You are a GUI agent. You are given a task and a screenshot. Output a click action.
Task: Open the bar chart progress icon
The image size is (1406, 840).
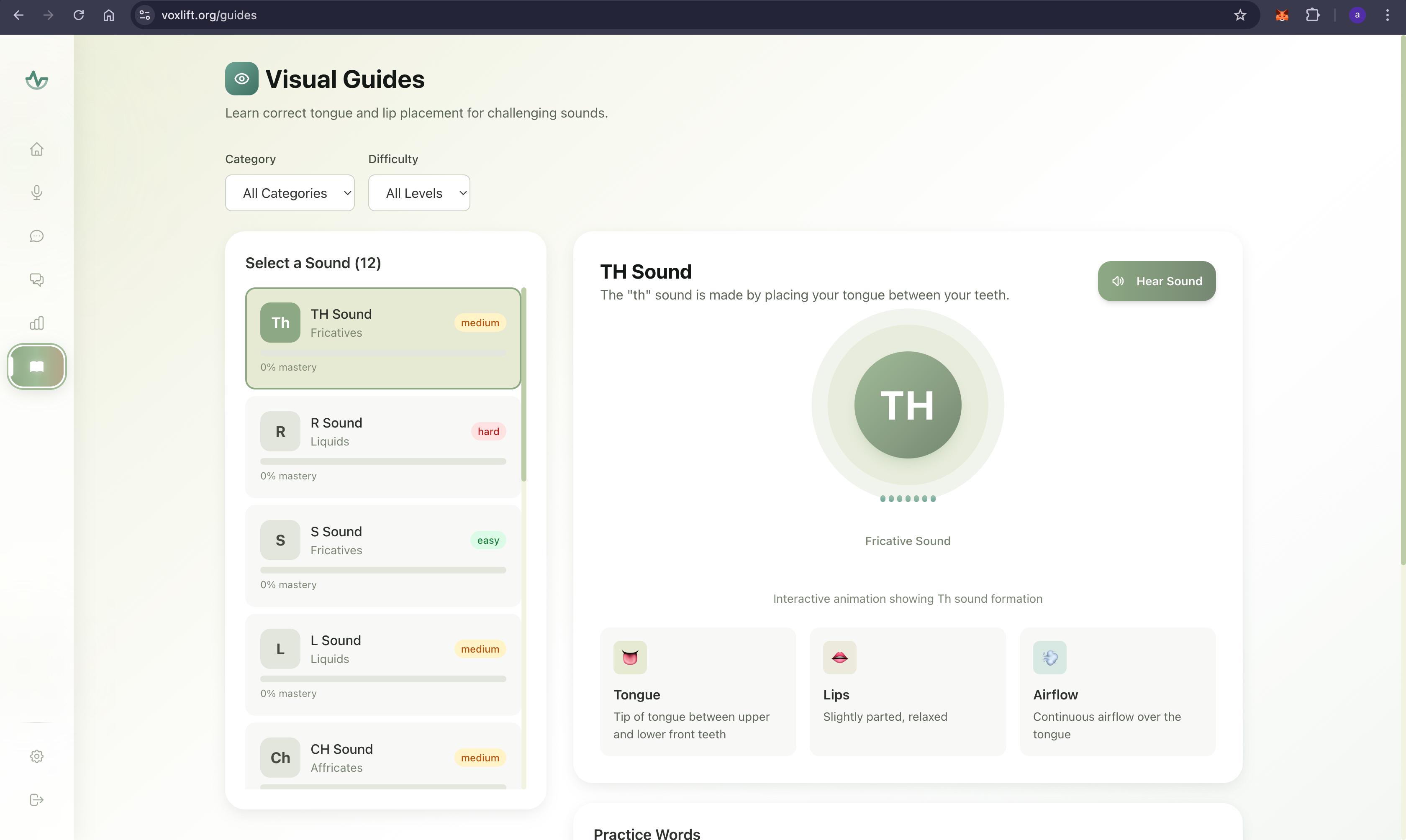pos(37,323)
